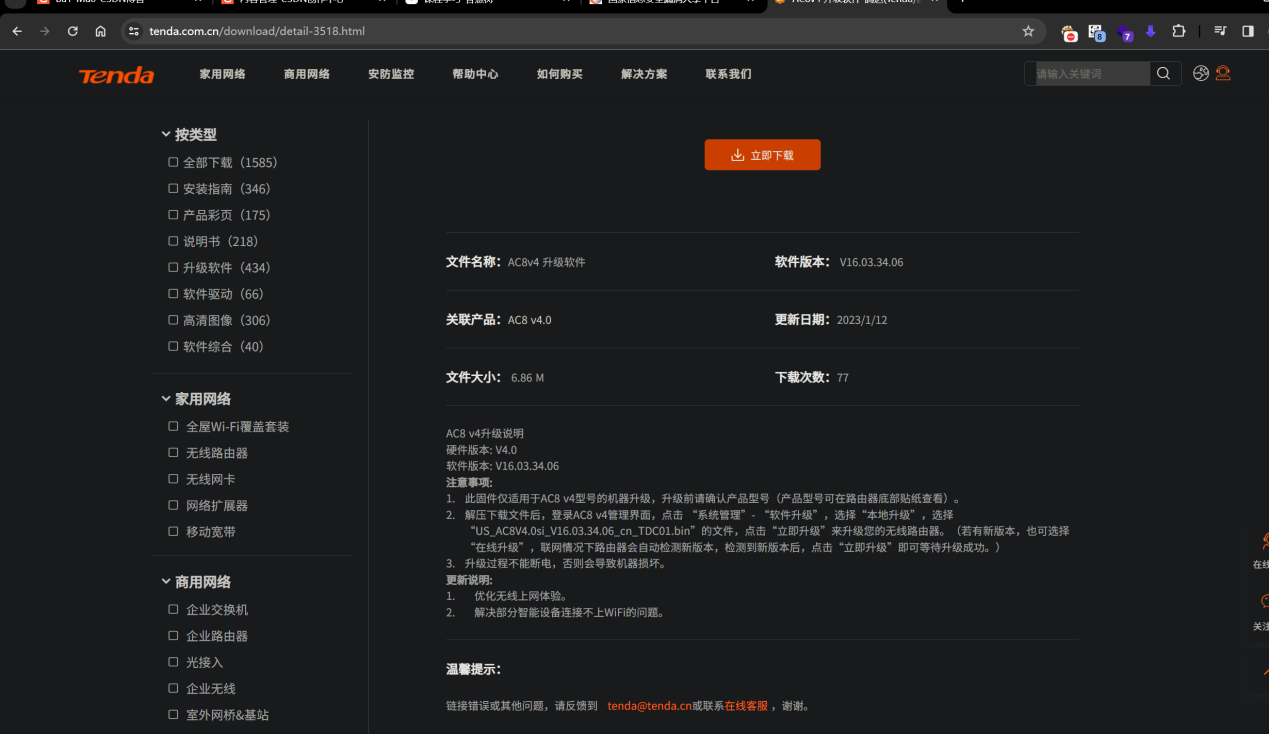Viewport: 1269px width, 734px height.
Task: Open the 家用网络 top navigation menu
Action: (x=222, y=74)
